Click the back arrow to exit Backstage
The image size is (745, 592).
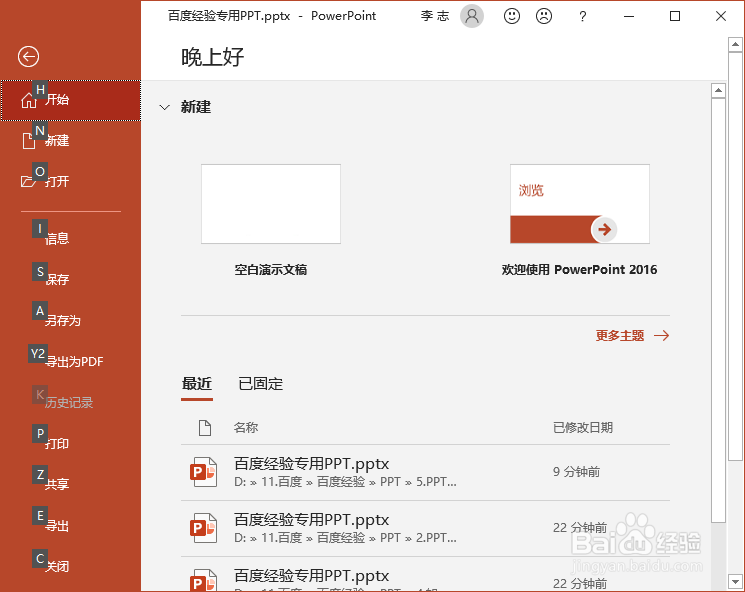coord(29,57)
